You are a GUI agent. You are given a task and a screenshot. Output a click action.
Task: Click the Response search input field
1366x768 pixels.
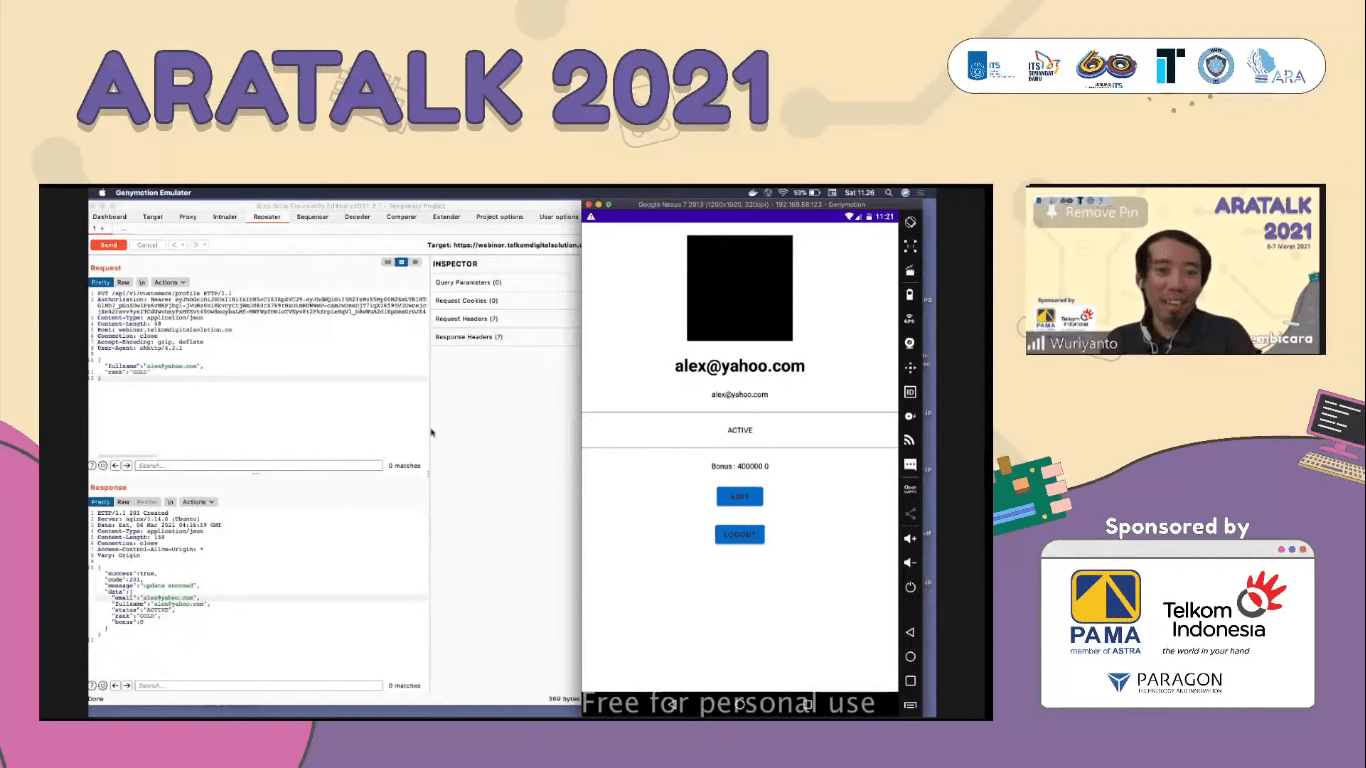(x=259, y=686)
